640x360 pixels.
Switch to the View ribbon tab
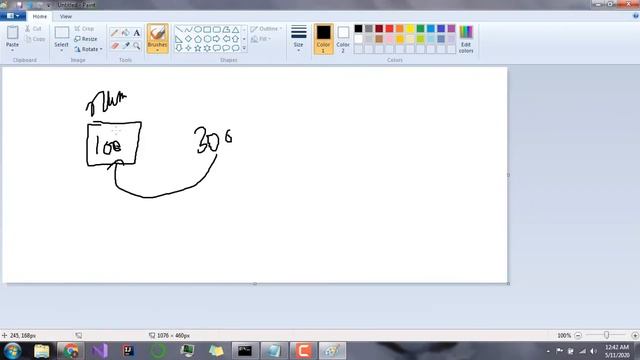[x=65, y=16]
